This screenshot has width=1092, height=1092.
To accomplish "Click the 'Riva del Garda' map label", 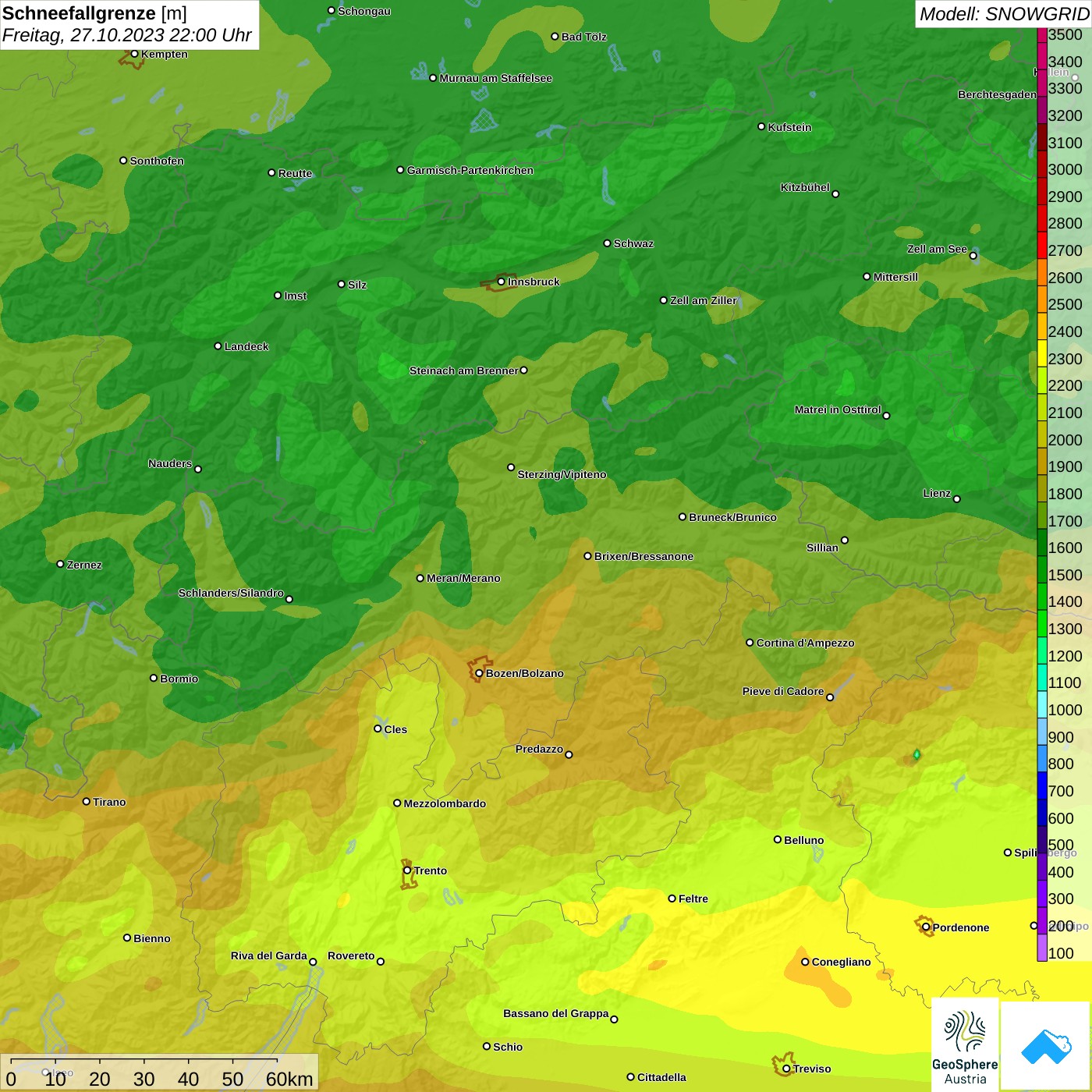I will (268, 955).
